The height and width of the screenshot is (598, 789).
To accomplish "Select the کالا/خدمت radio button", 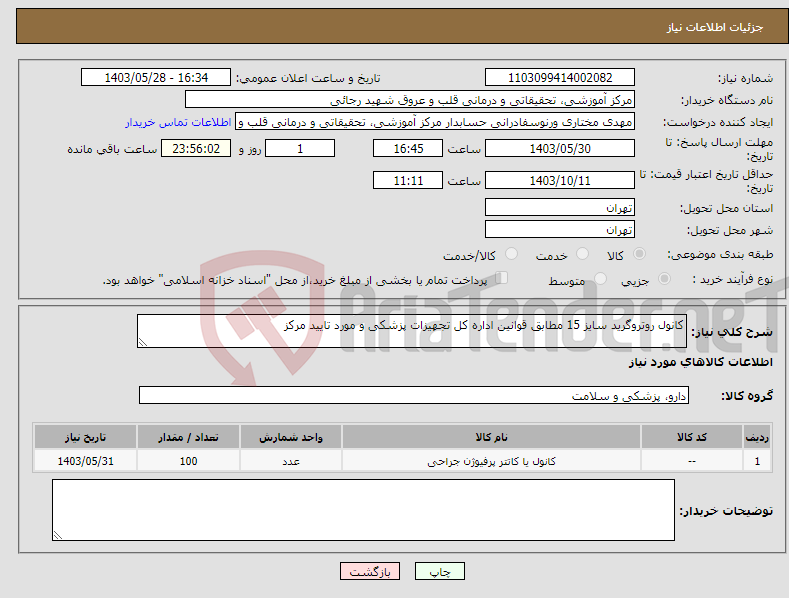I will (511, 254).
